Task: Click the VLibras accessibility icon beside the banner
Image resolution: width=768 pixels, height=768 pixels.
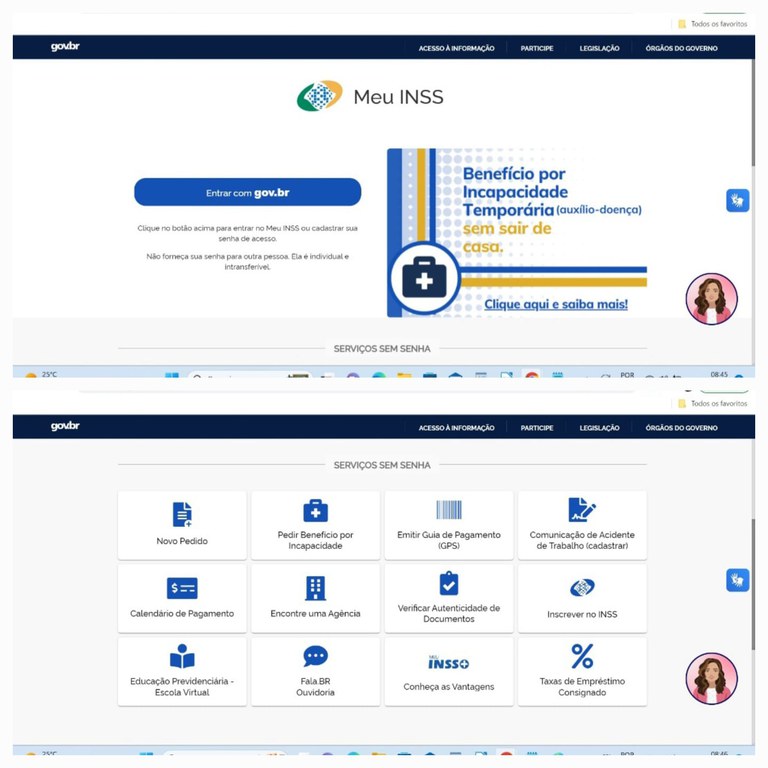Action: 737,200
